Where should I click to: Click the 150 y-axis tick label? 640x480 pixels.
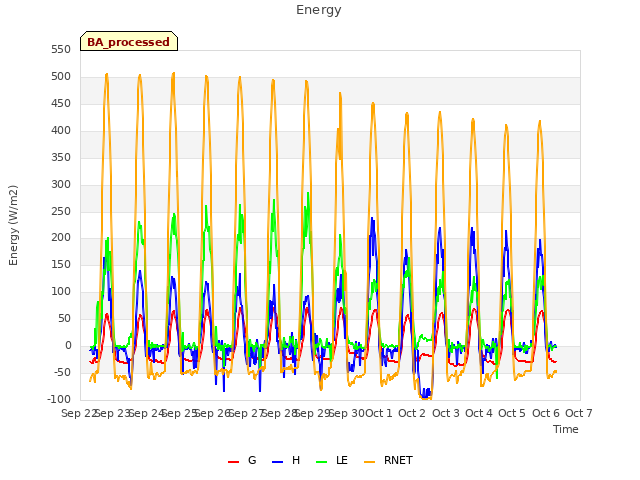(x=61, y=264)
